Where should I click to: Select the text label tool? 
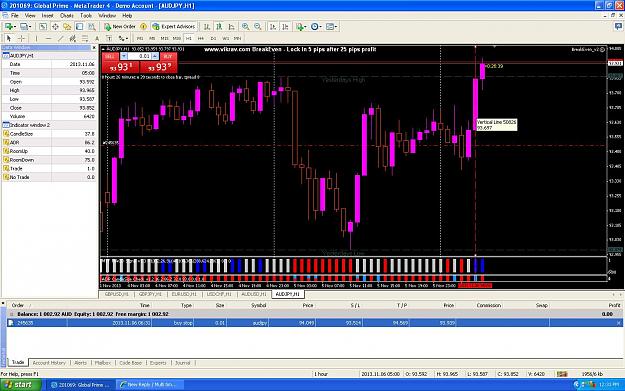[x=109, y=38]
